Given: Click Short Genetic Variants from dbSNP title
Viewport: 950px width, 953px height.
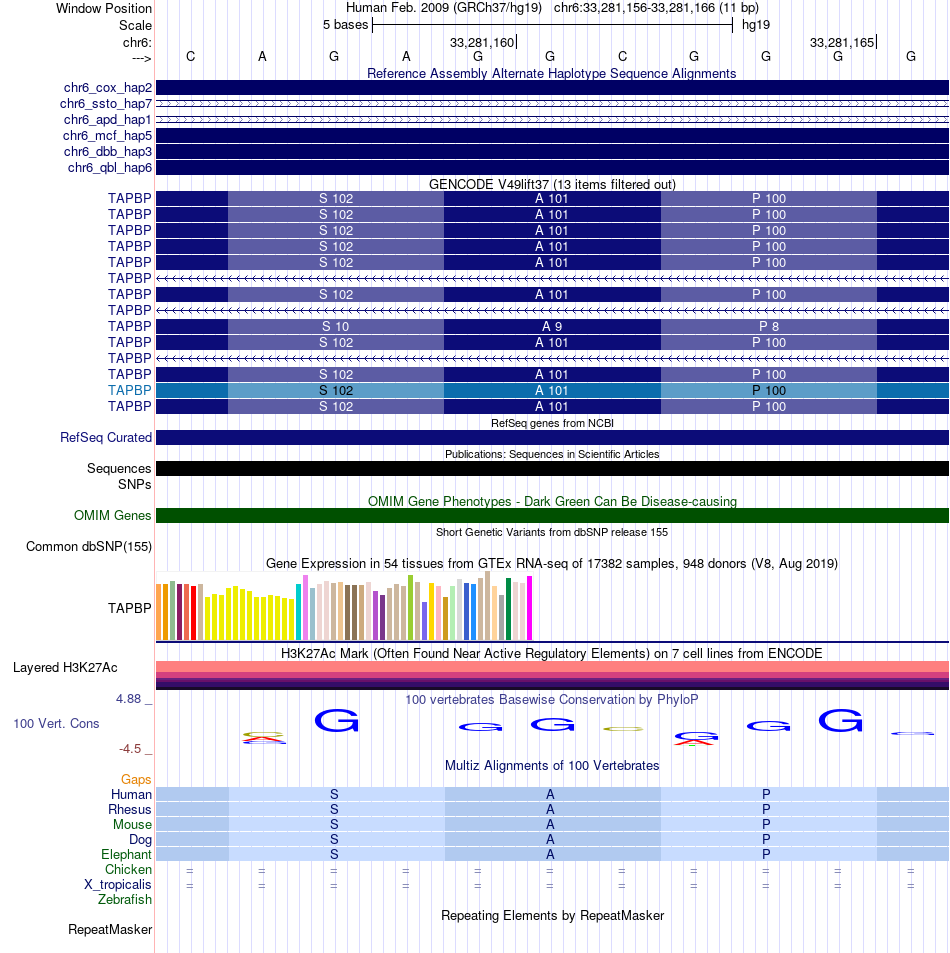Looking at the screenshot, I should [552, 532].
